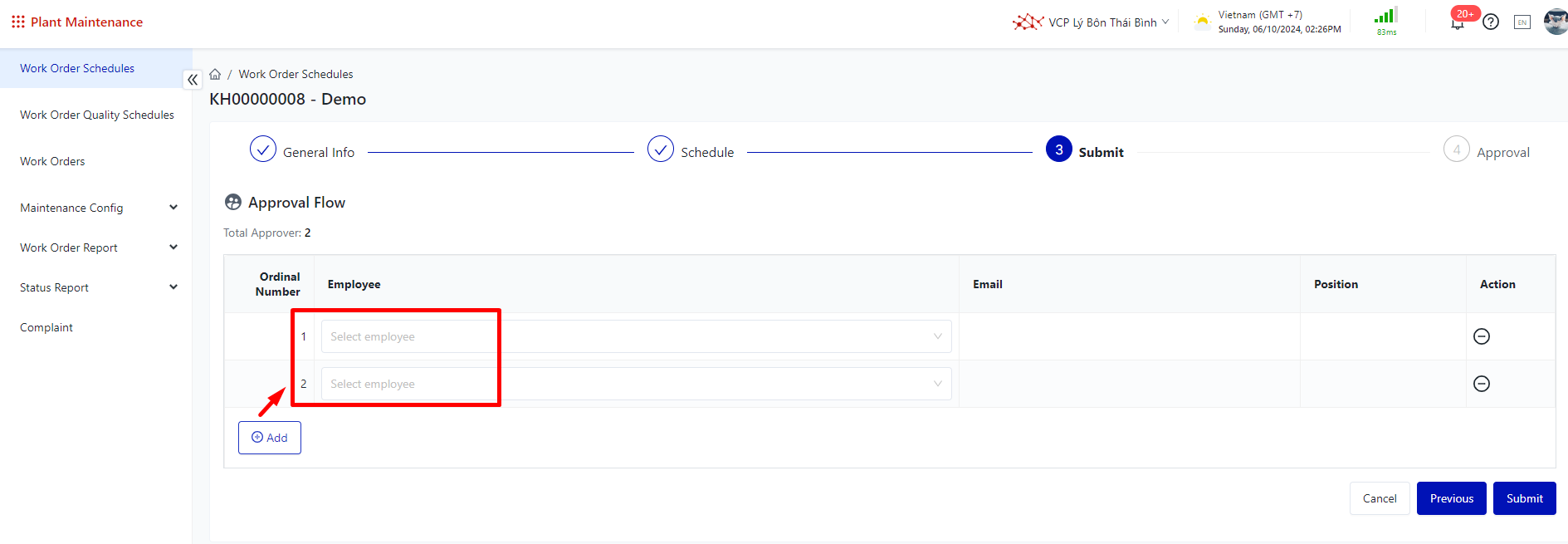Click the home breadcrumb icon
The width and height of the screenshot is (1568, 544).
pyautogui.click(x=215, y=74)
